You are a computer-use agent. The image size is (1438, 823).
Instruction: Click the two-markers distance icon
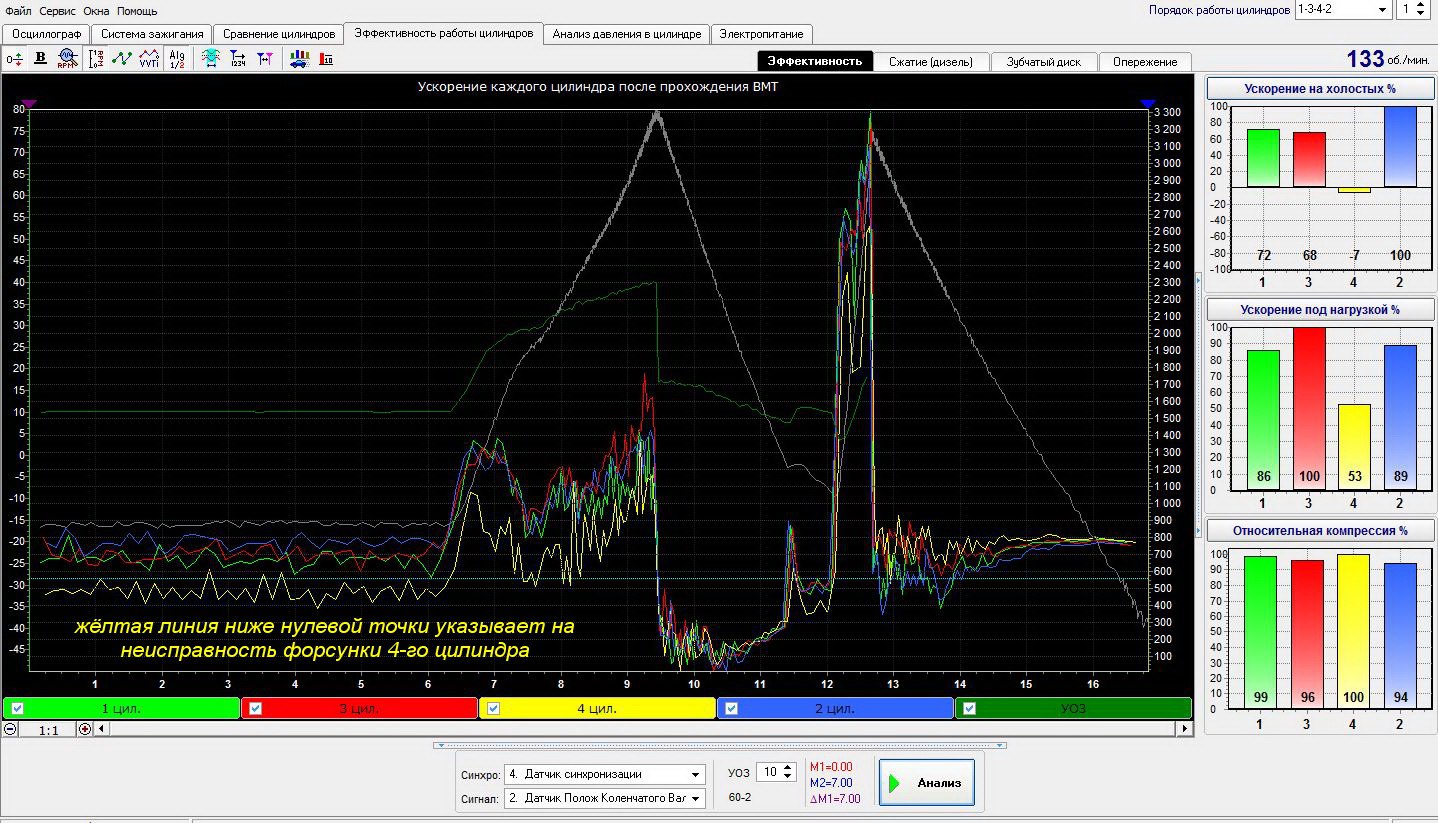[x=265, y=59]
